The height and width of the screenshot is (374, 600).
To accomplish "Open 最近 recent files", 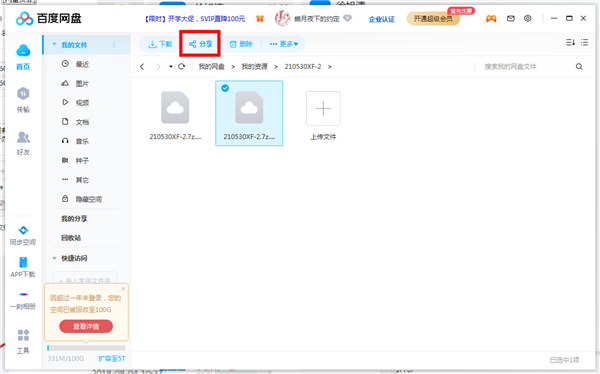I will coord(75,64).
